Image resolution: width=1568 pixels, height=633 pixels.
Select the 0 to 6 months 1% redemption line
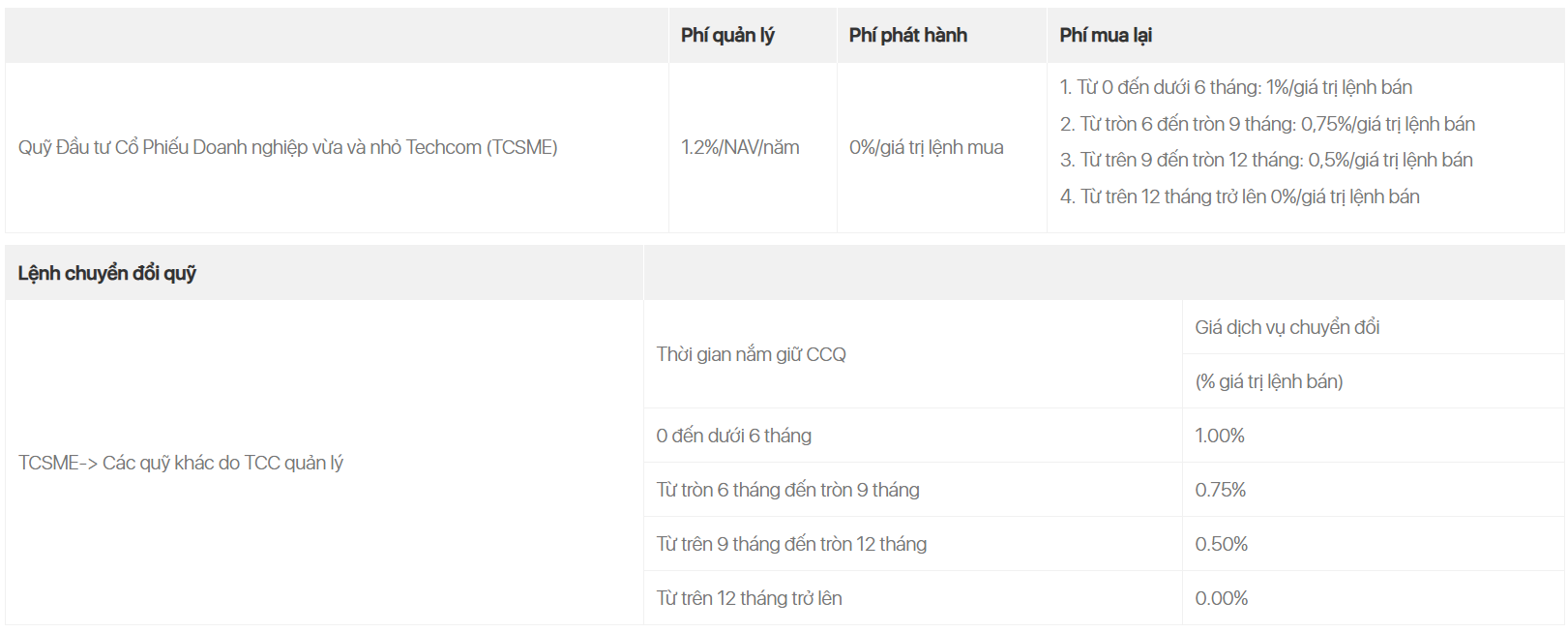tap(1235, 87)
